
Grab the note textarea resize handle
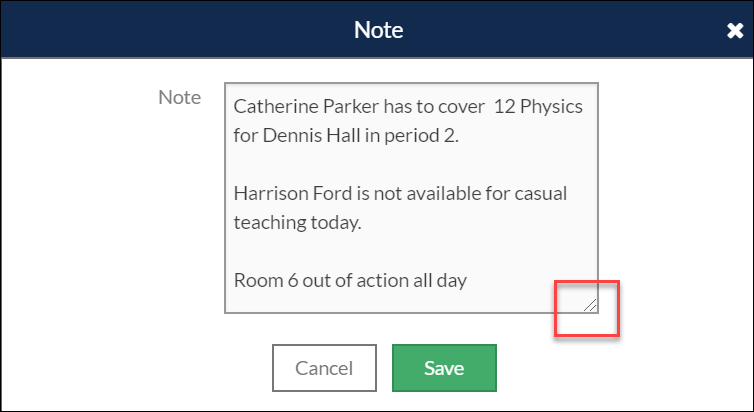[x=591, y=305]
